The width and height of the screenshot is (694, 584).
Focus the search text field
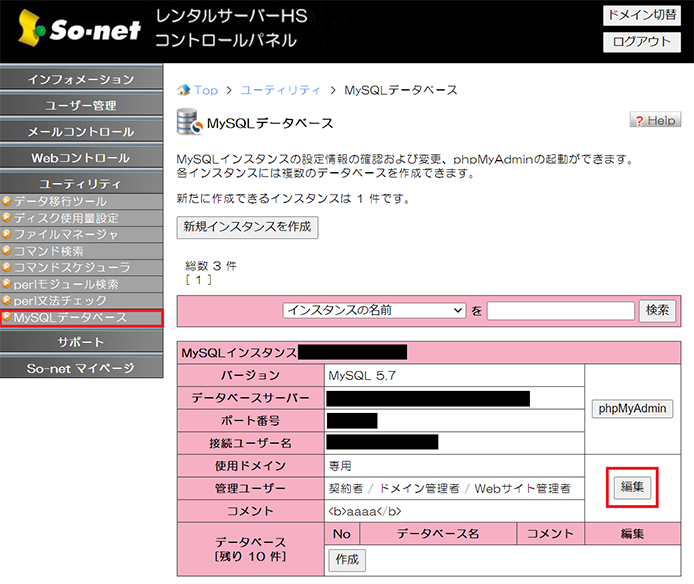561,311
